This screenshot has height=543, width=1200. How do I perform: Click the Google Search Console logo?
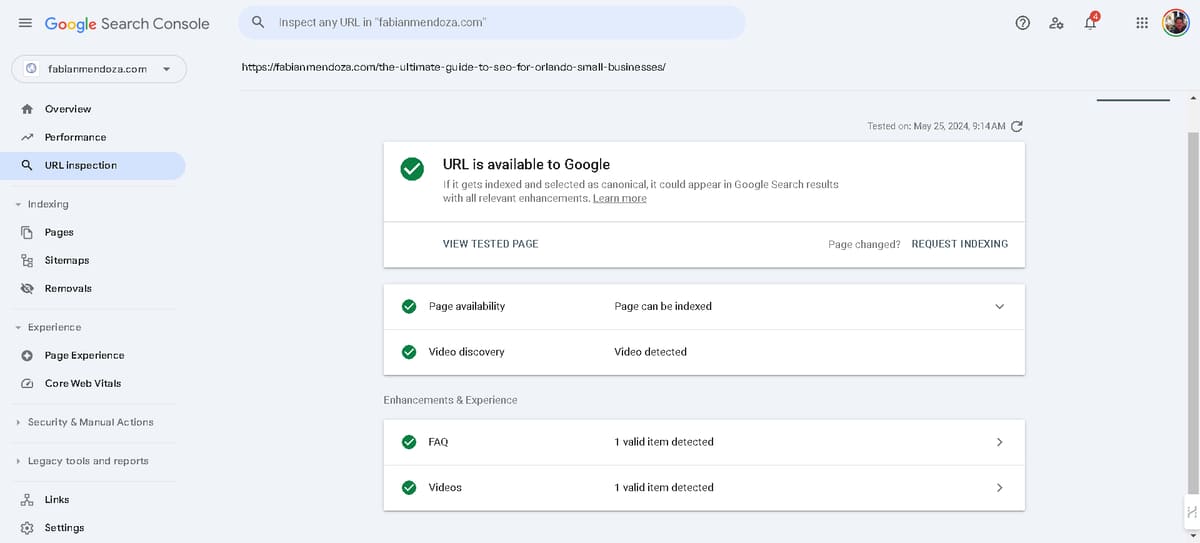click(x=127, y=23)
